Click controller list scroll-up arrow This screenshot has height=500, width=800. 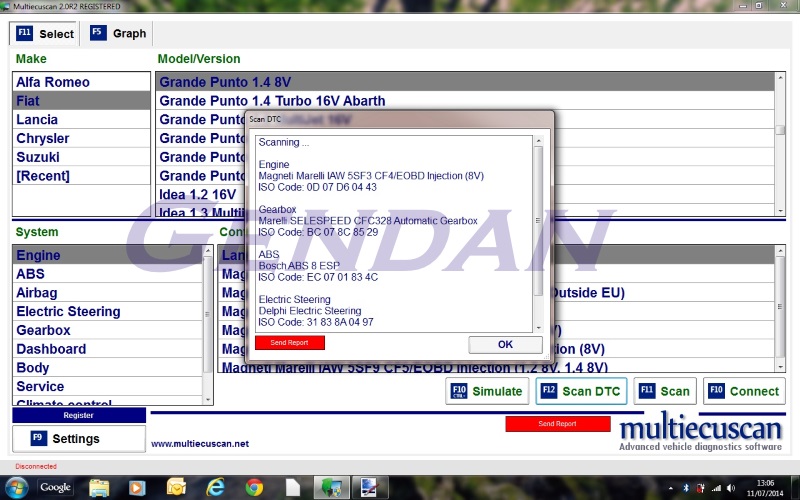pos(780,251)
